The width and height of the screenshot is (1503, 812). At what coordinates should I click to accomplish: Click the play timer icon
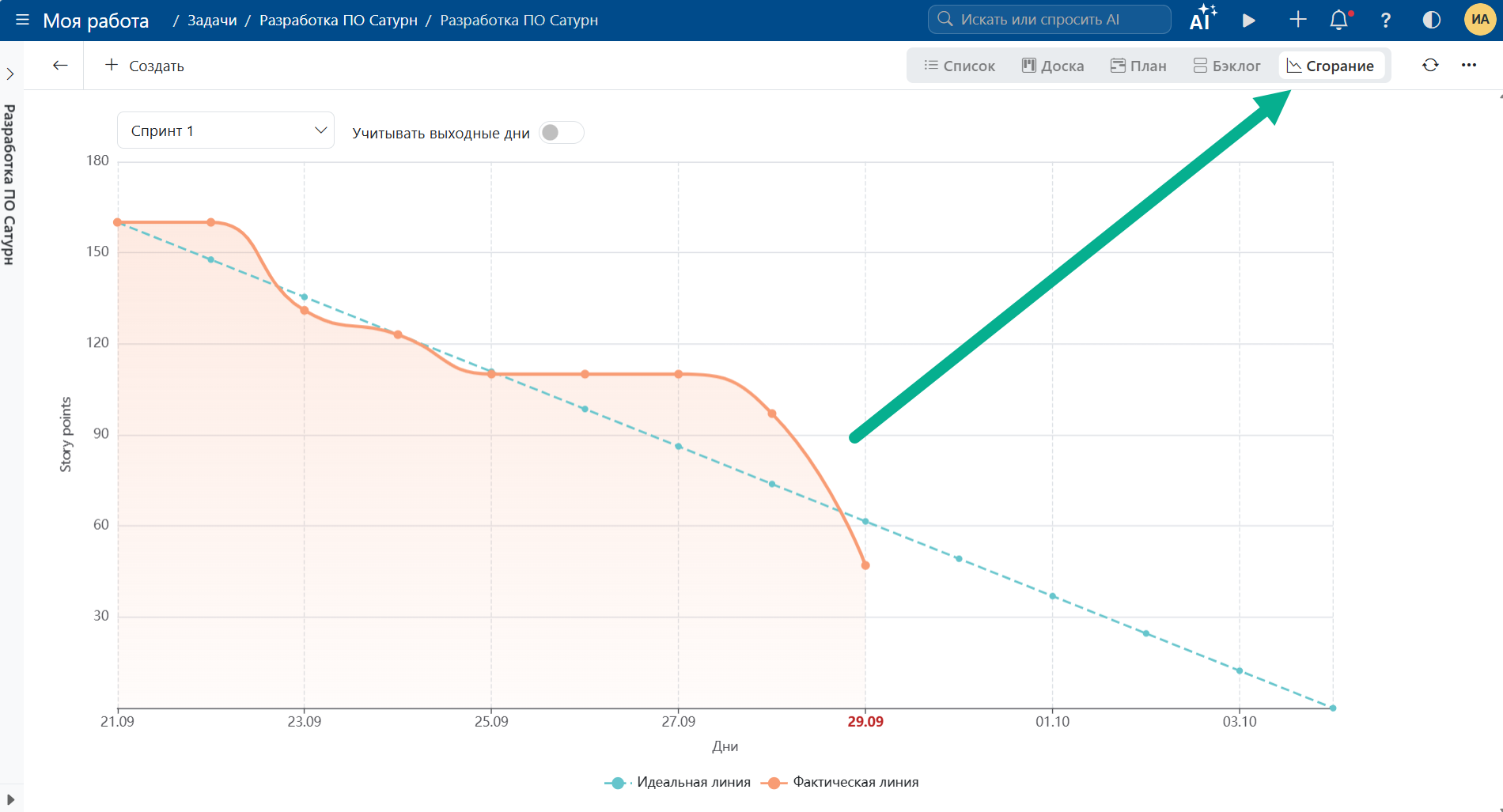pyautogui.click(x=1249, y=20)
